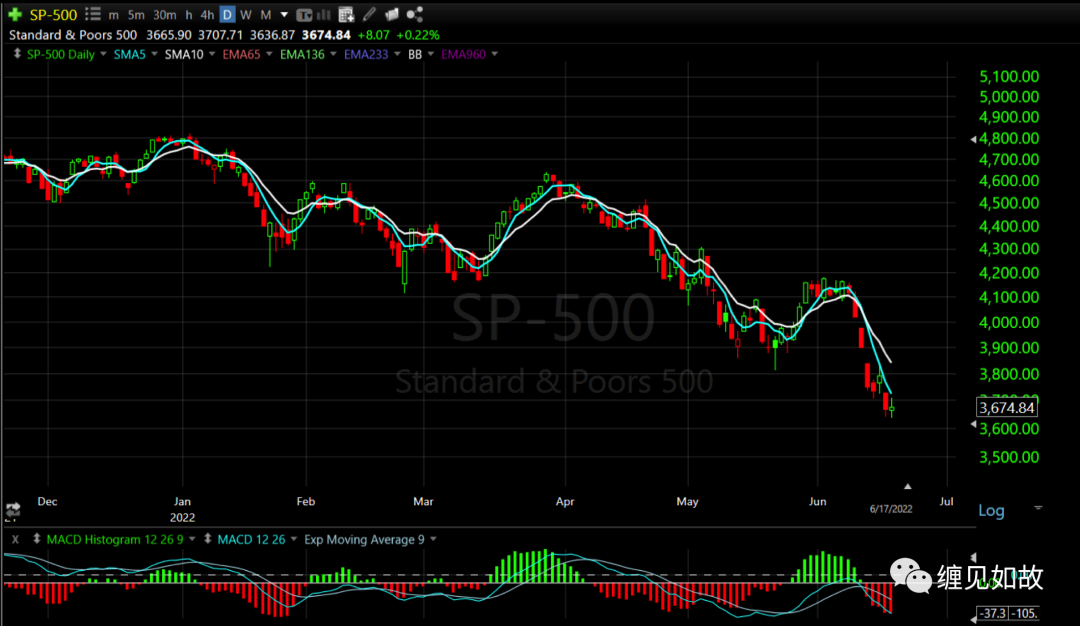This screenshot has height=626, width=1080.
Task: Click the MACD Histogram 12 26 9 label
Action: click(x=115, y=539)
